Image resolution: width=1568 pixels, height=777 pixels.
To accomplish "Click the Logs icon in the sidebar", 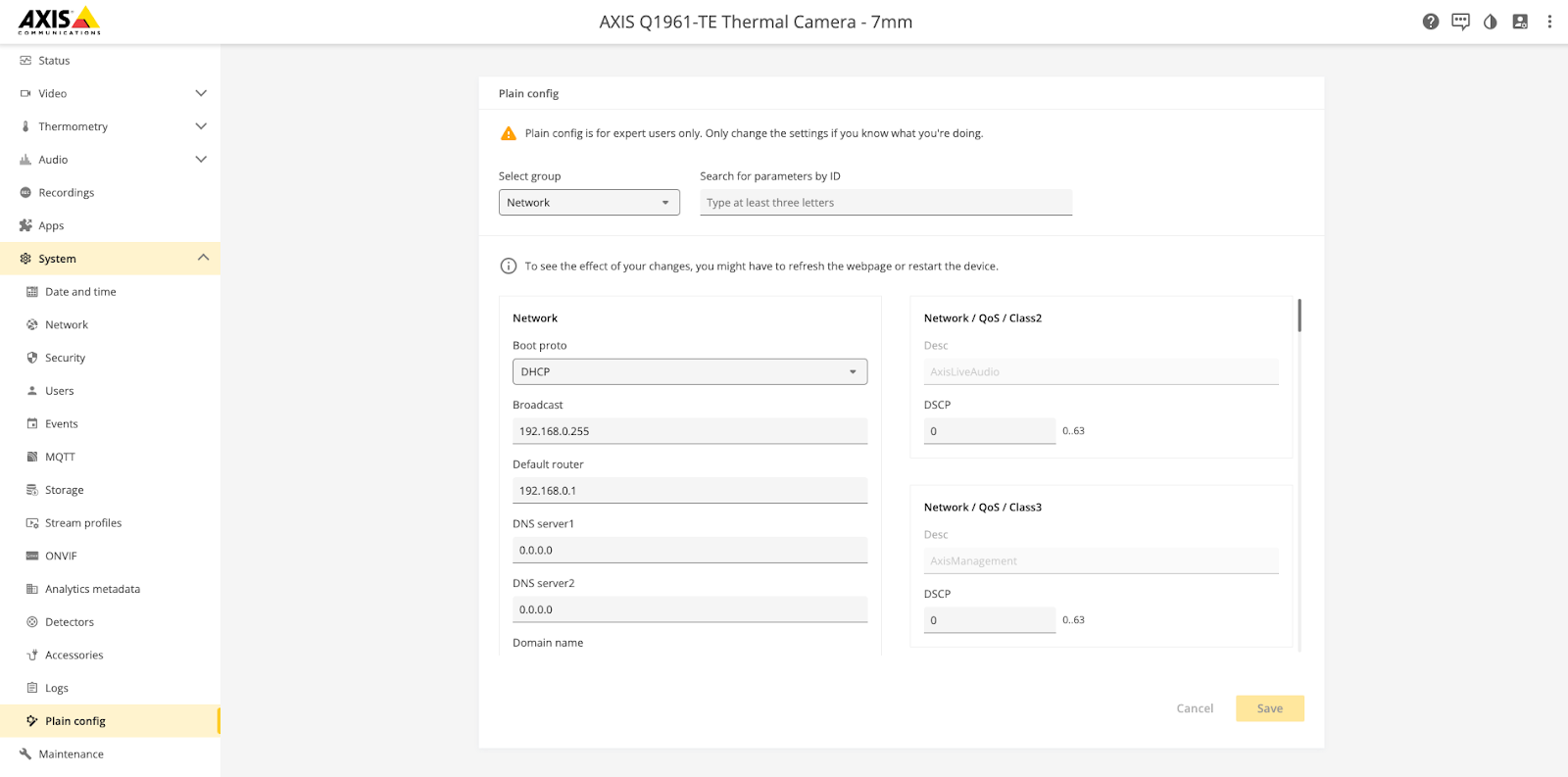I will click(32, 688).
